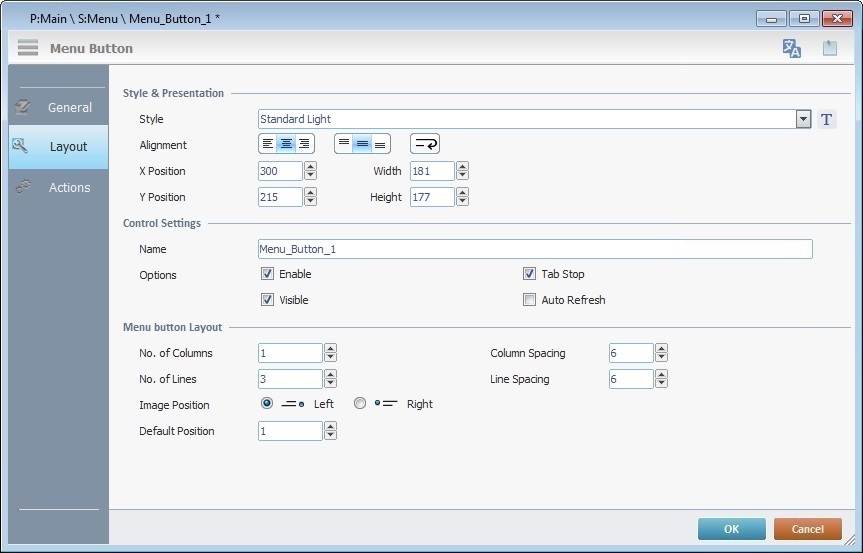The height and width of the screenshot is (553, 863).
Task: Set vertical alignment to top
Action: pyautogui.click(x=344, y=144)
